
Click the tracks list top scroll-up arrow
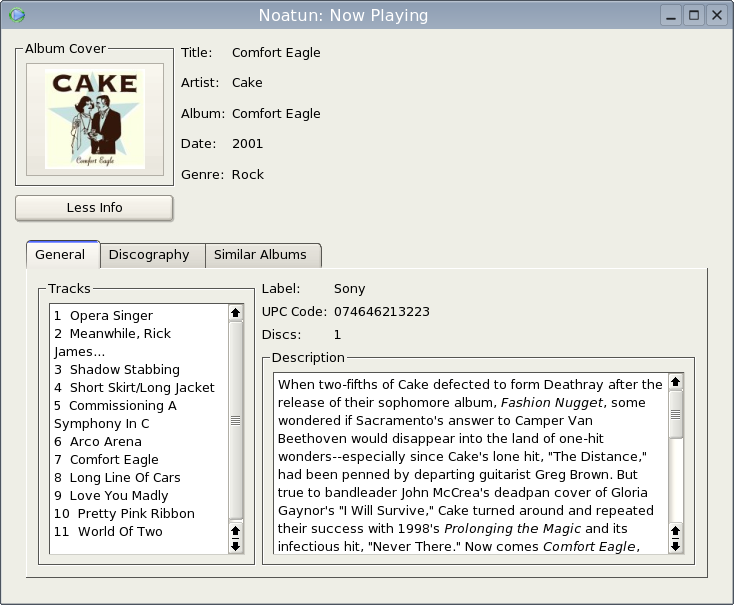click(235, 312)
